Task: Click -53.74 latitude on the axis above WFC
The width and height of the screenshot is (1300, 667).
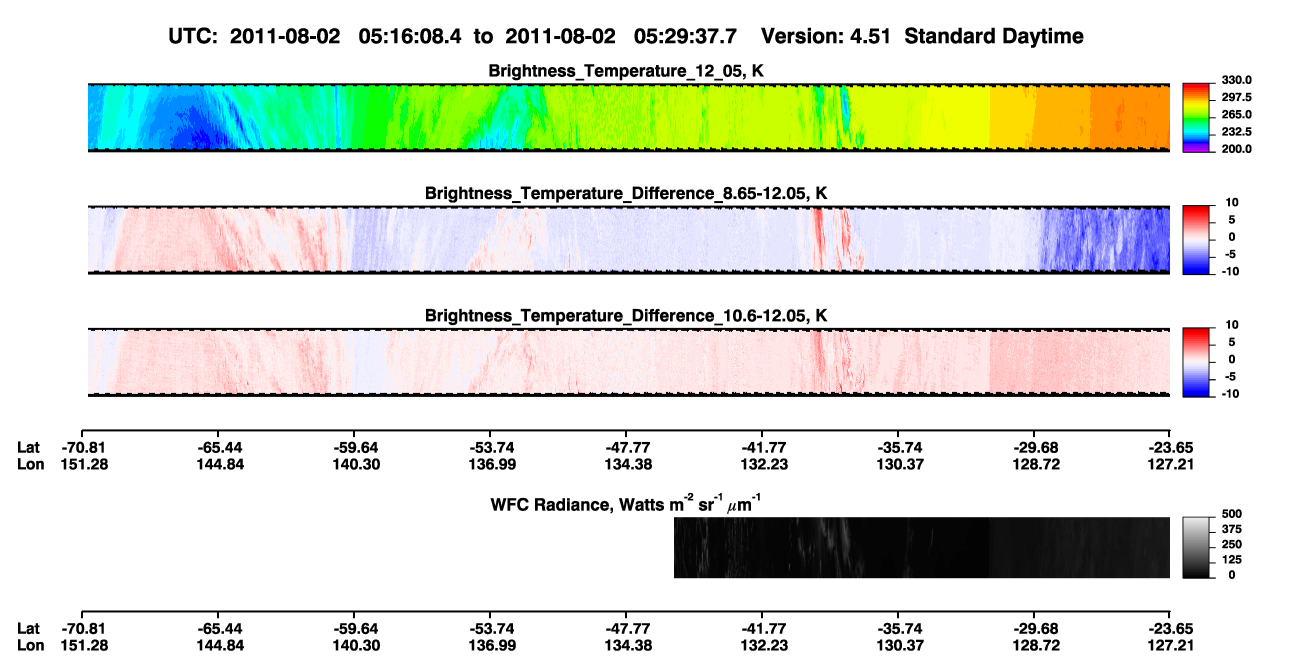Action: [493, 447]
